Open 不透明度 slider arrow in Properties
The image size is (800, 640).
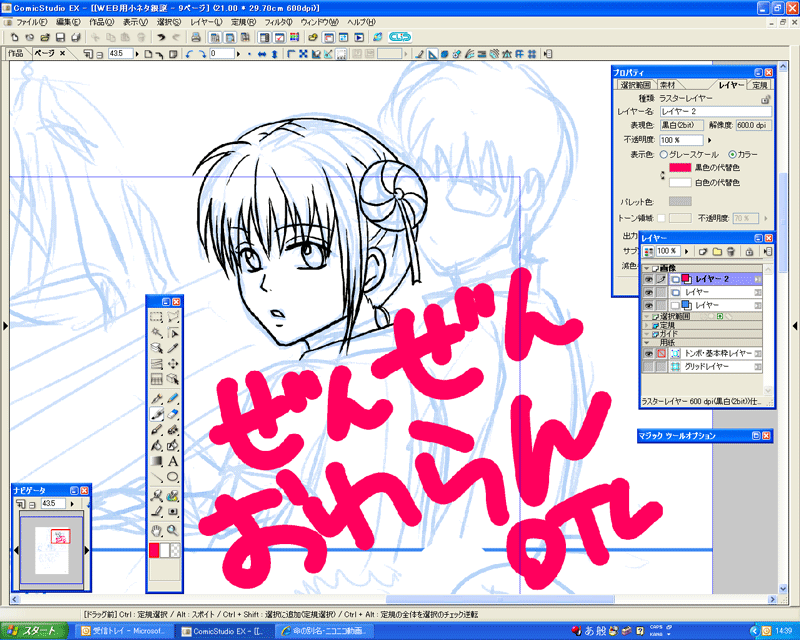(x=710, y=140)
